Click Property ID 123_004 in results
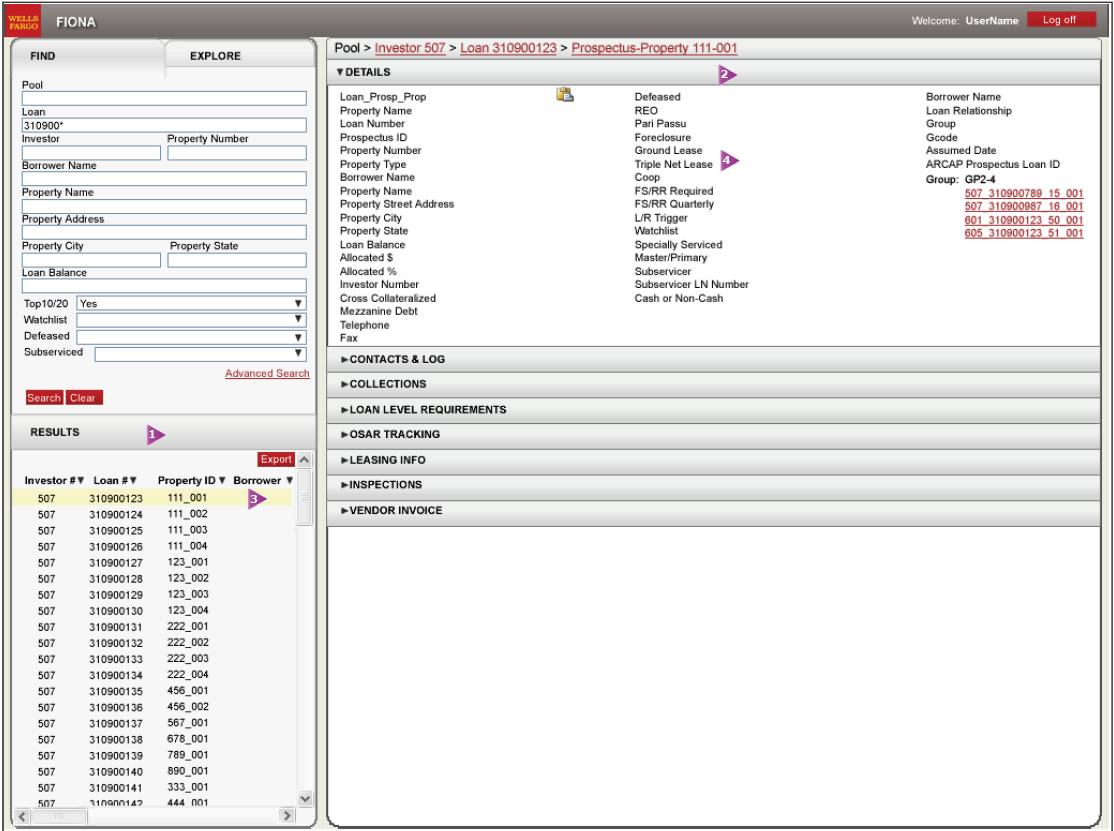The width and height of the screenshot is (1114, 831). (188, 610)
